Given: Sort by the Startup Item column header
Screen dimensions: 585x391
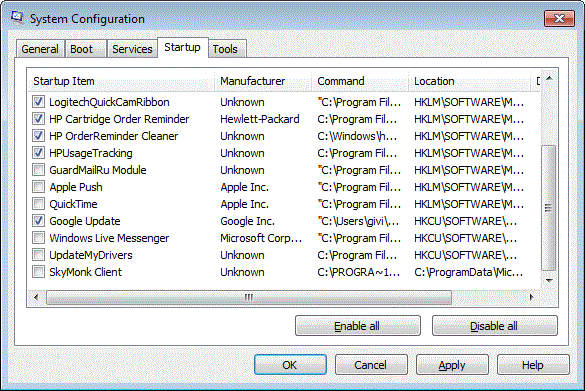Looking at the screenshot, I should click(121, 81).
